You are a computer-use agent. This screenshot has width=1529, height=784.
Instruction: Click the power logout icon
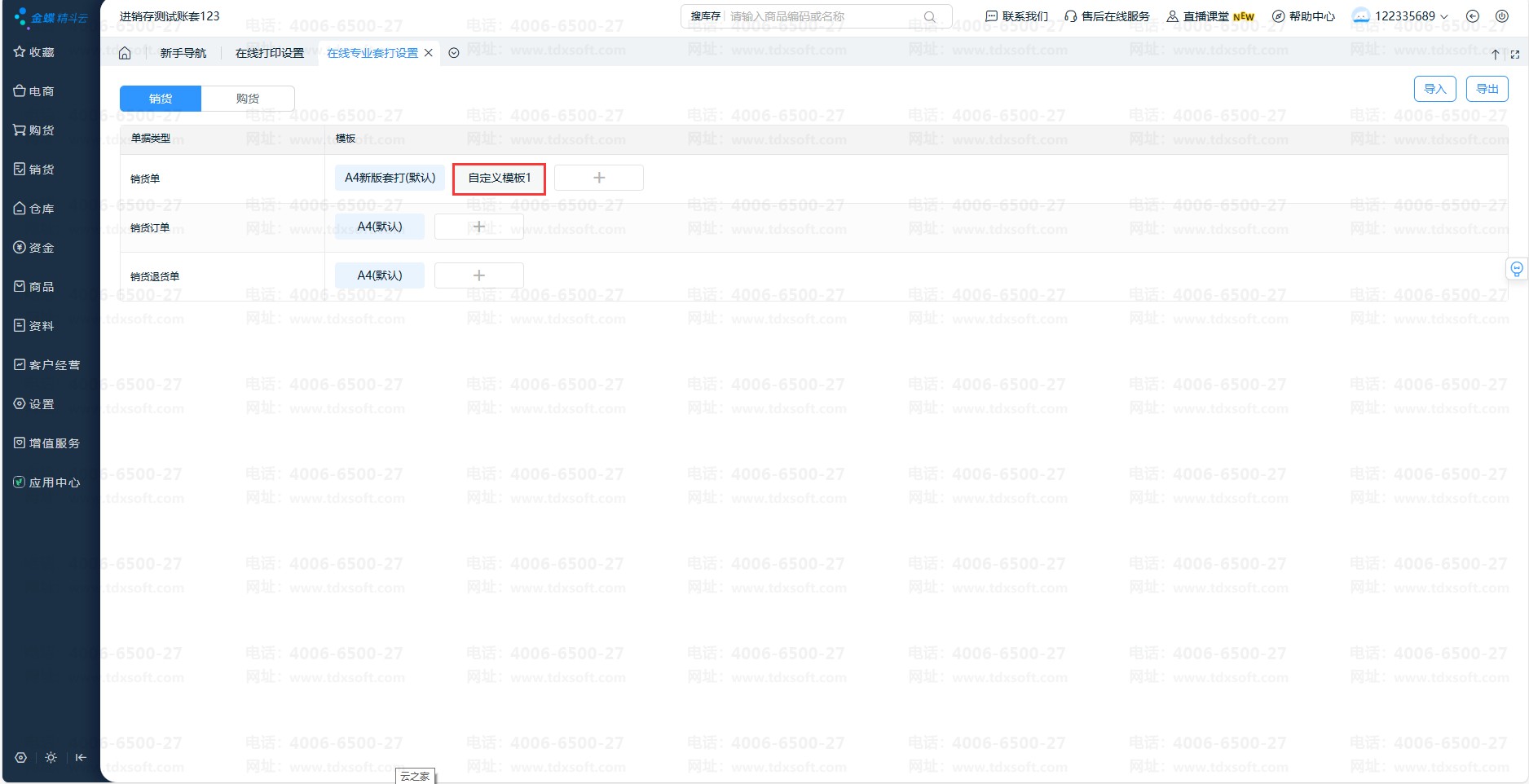(1502, 16)
